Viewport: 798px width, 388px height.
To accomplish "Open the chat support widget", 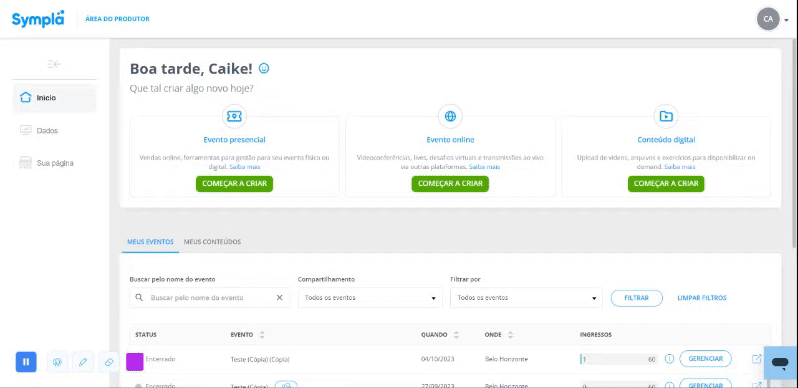I will 780,363.
